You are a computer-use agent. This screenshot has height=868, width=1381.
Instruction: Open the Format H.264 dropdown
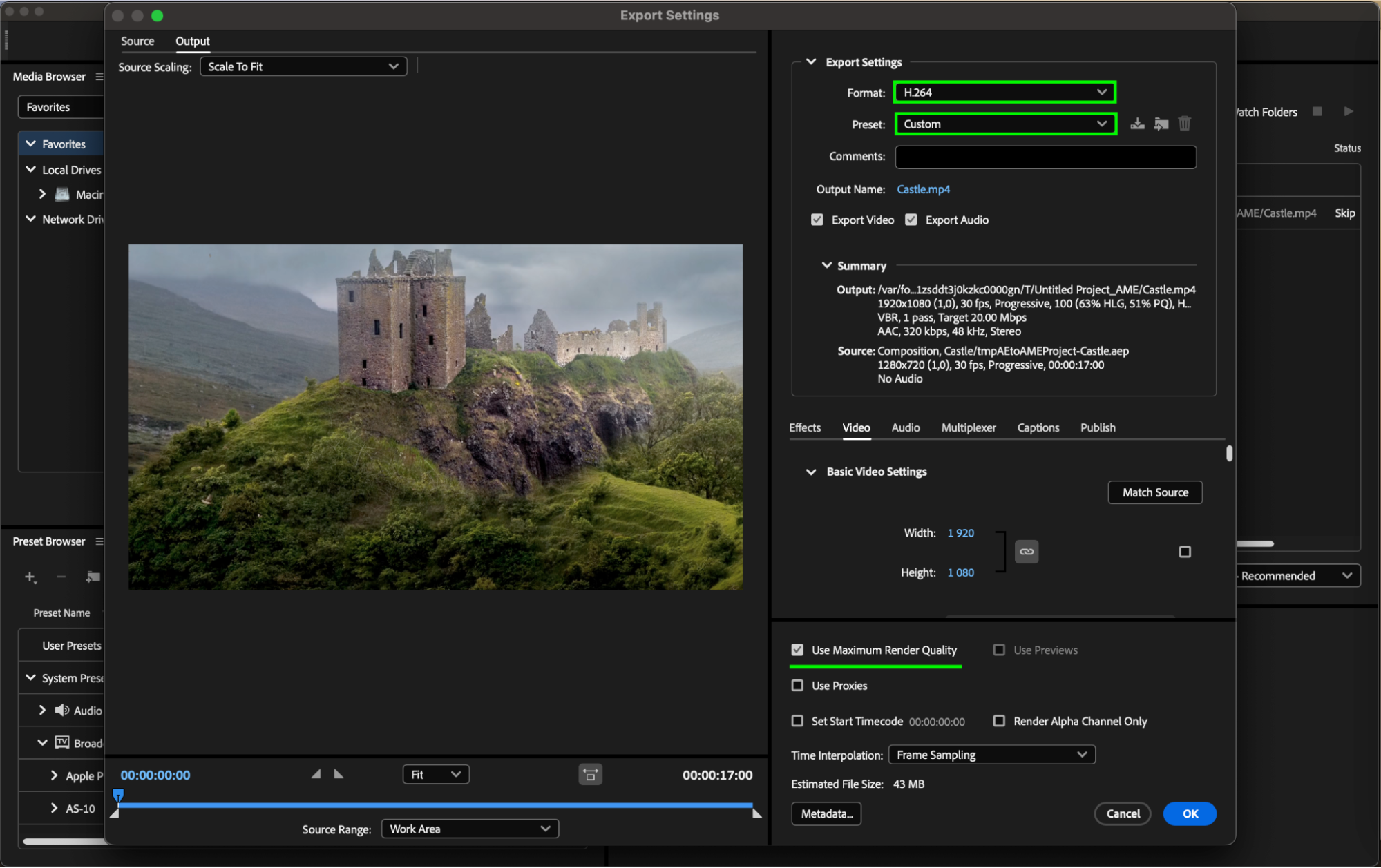(x=1004, y=93)
